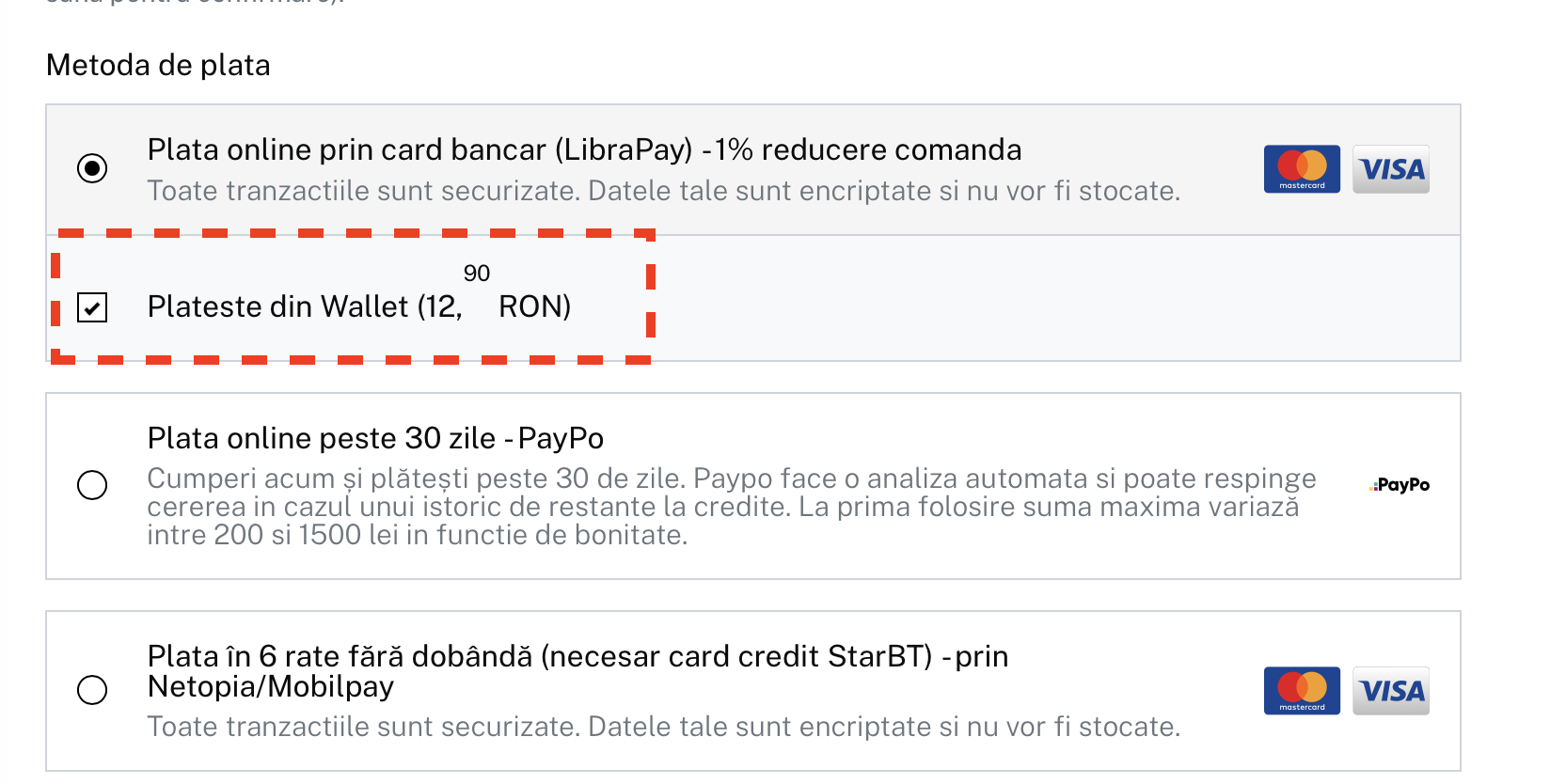Click the Mastercard logo in the Netopia option

pyautogui.click(x=1302, y=691)
